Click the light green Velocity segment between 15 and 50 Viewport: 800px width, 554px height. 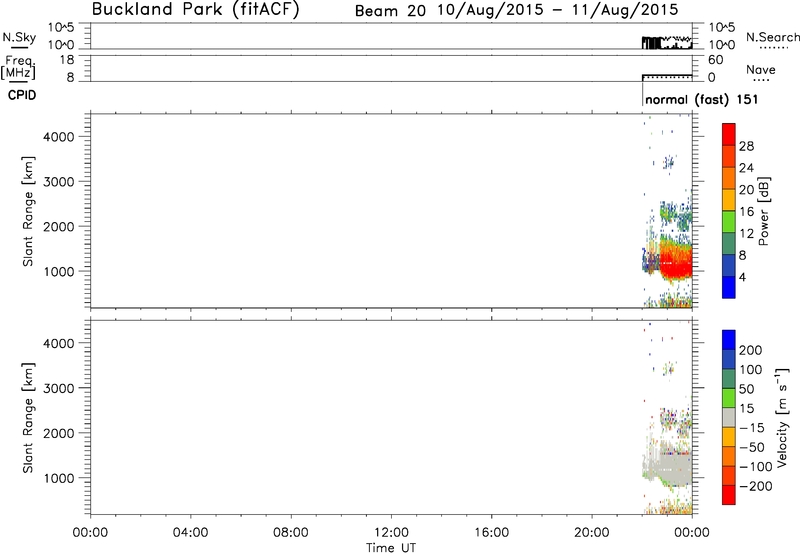point(729,398)
